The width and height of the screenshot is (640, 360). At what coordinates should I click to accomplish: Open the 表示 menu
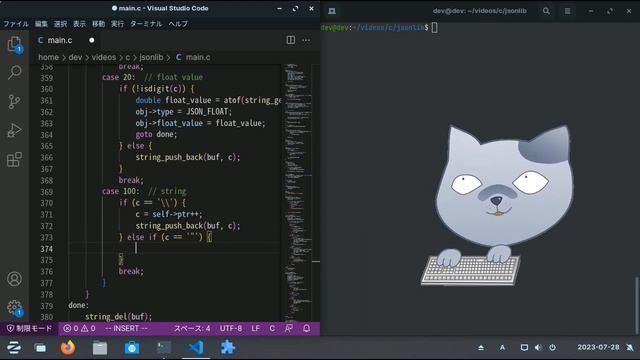click(x=80, y=24)
